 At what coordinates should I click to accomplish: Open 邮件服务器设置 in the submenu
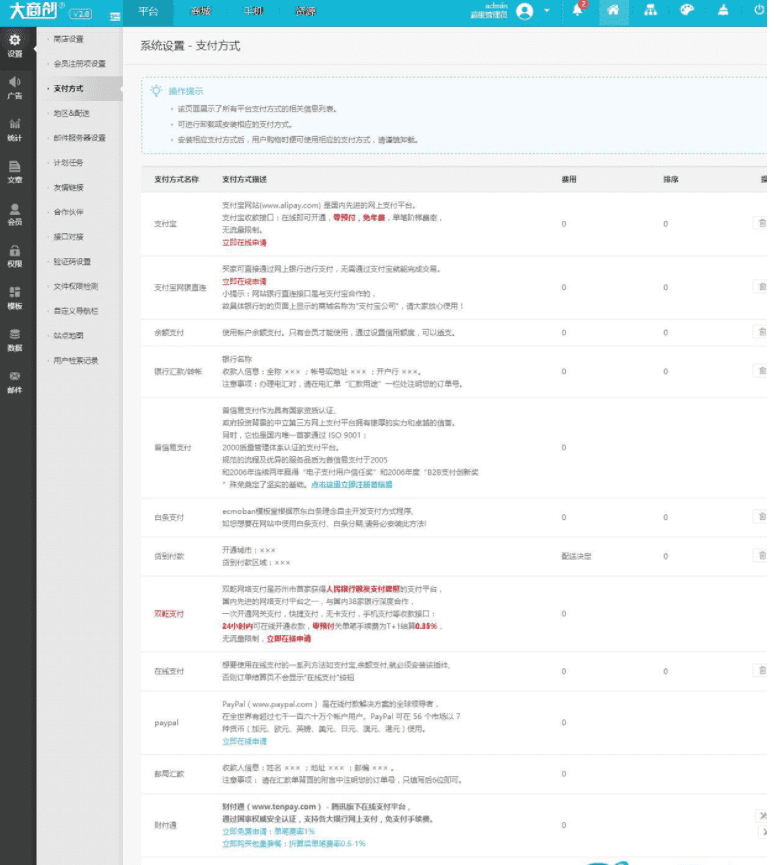pos(79,138)
